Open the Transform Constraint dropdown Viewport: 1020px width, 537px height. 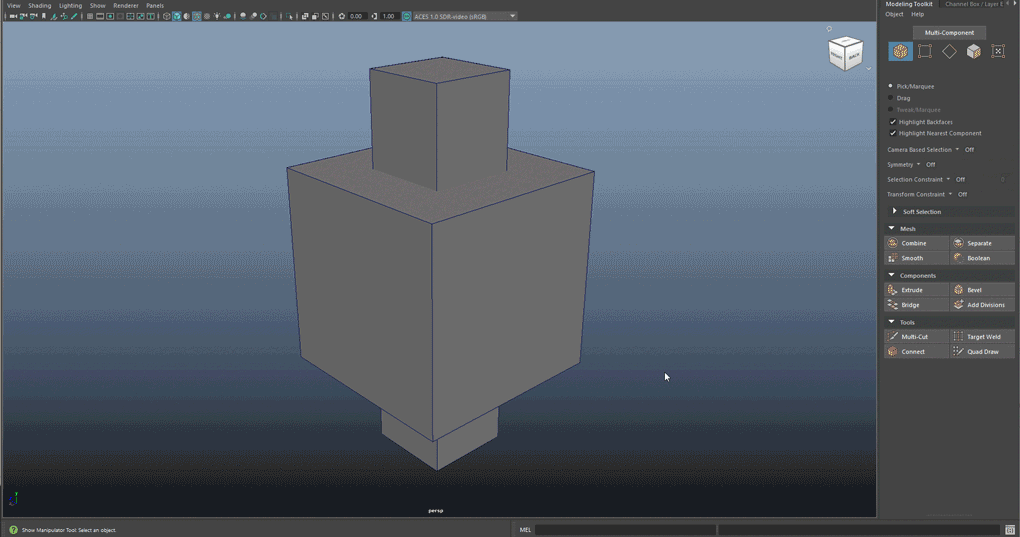(x=950, y=194)
